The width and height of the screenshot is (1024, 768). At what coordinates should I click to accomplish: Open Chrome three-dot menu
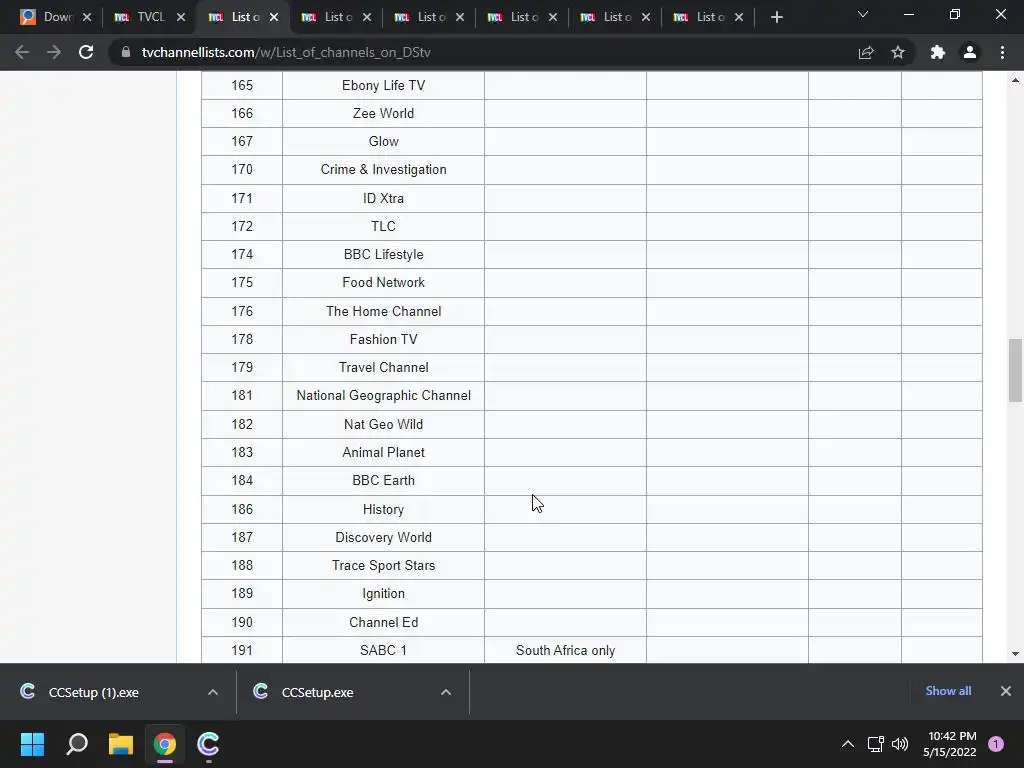coord(1002,52)
